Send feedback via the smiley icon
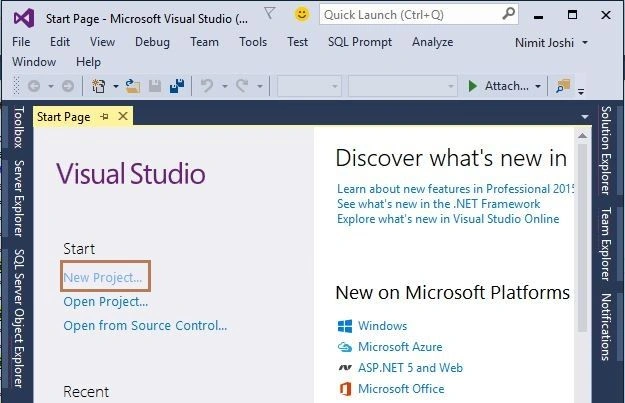Screen dimensions: 625x403 (302, 15)
